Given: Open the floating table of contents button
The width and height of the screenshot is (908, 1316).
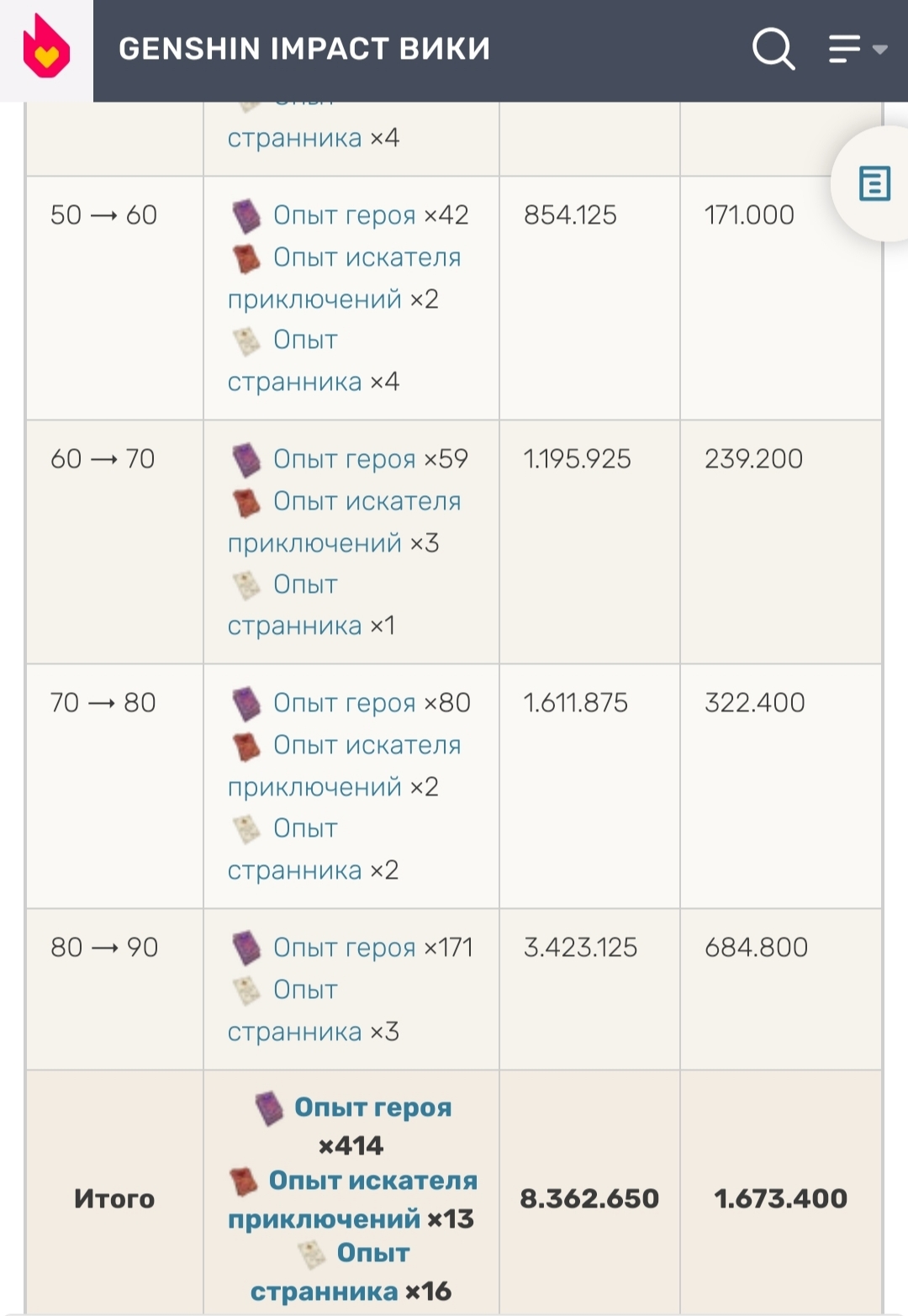Looking at the screenshot, I should click(874, 183).
